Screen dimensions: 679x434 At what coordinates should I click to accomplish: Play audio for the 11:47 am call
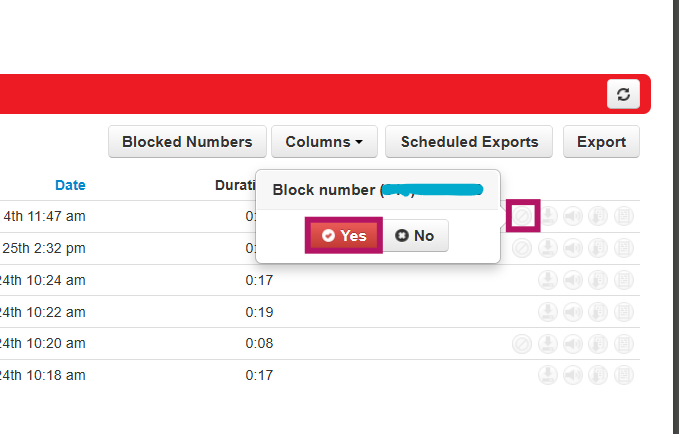(573, 216)
